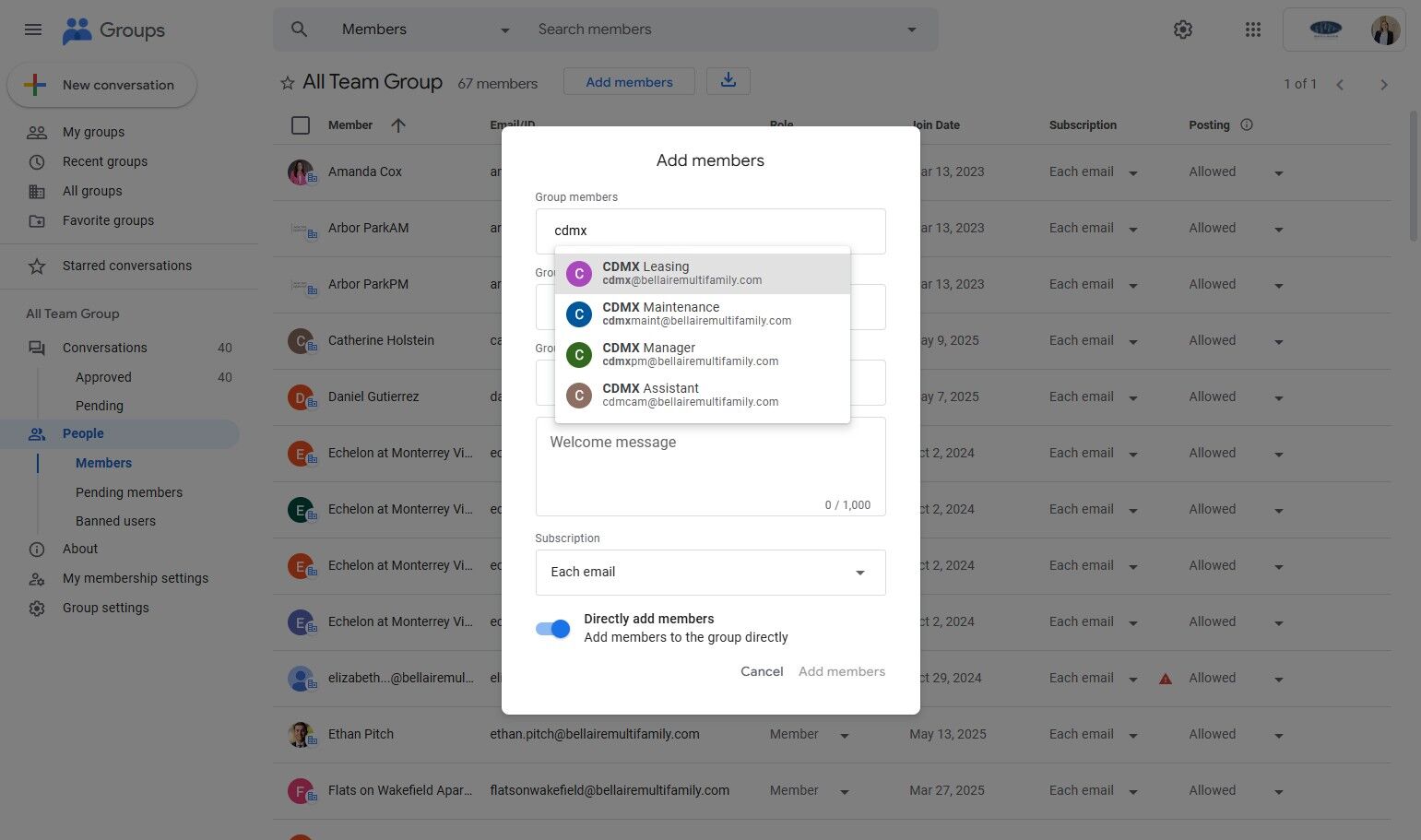Click the Posting info icon
The image size is (1421, 840).
pyautogui.click(x=1247, y=124)
